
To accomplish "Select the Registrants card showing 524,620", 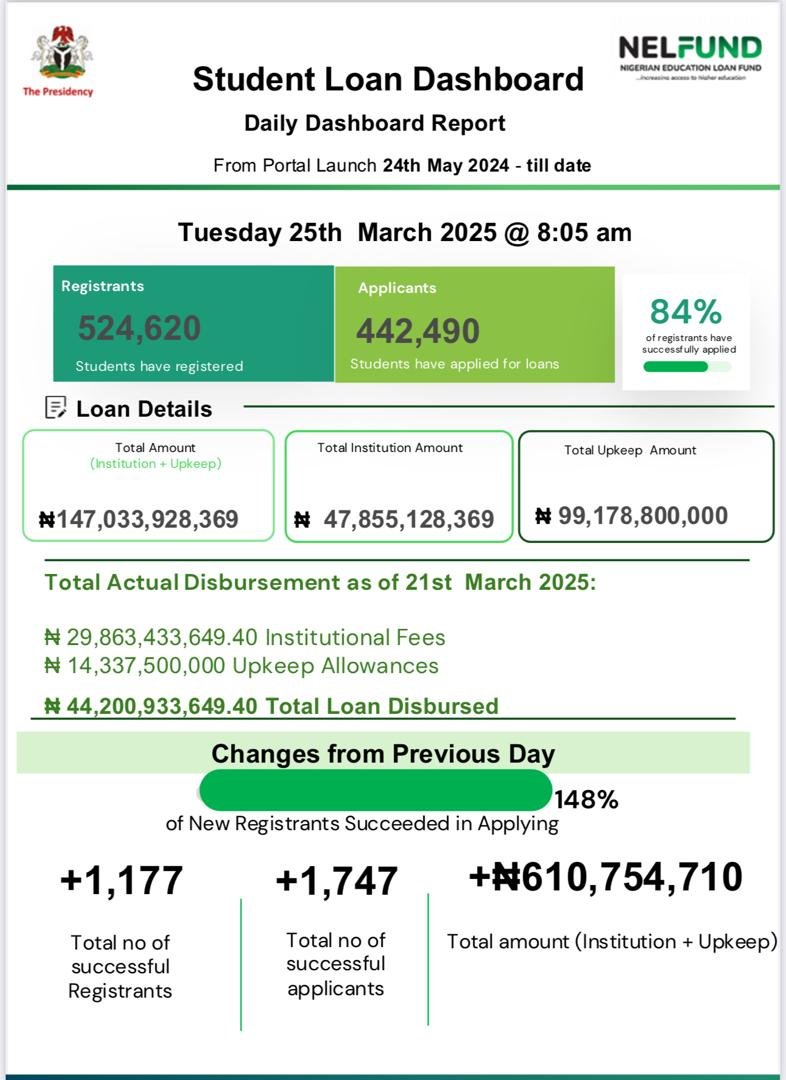I will coord(194,324).
